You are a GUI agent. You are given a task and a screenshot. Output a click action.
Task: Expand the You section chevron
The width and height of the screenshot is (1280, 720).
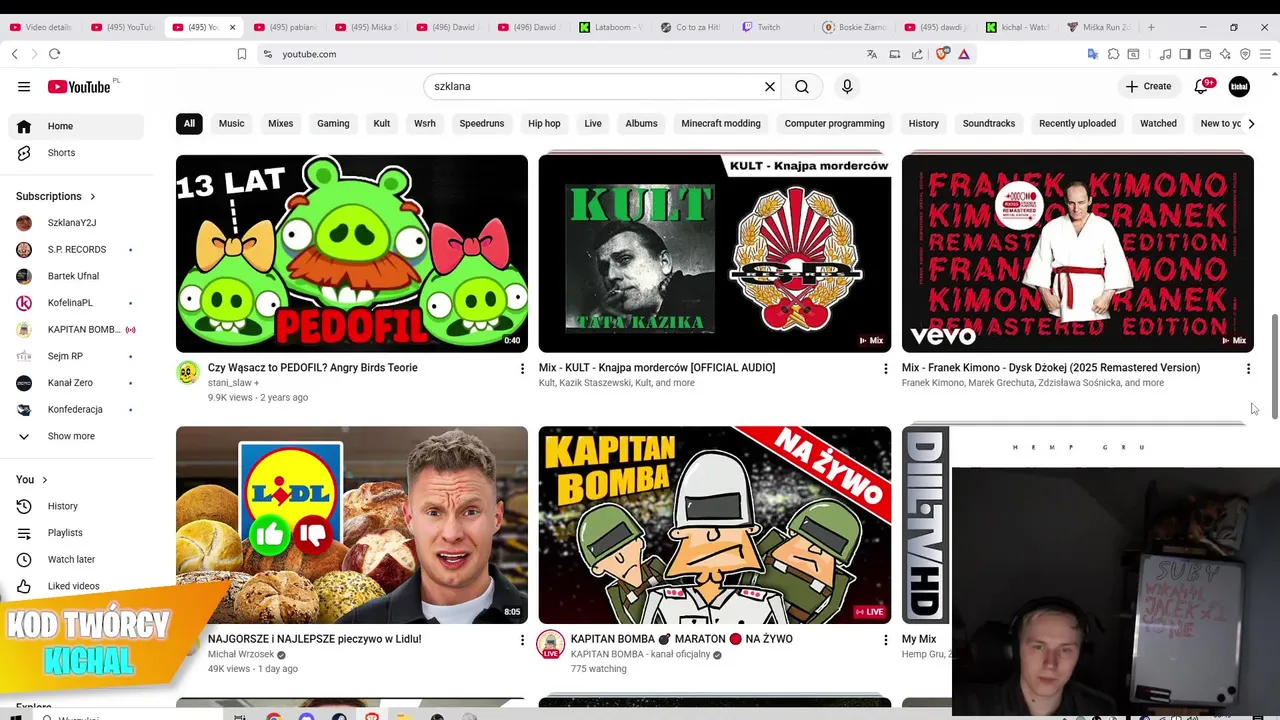click(x=44, y=480)
